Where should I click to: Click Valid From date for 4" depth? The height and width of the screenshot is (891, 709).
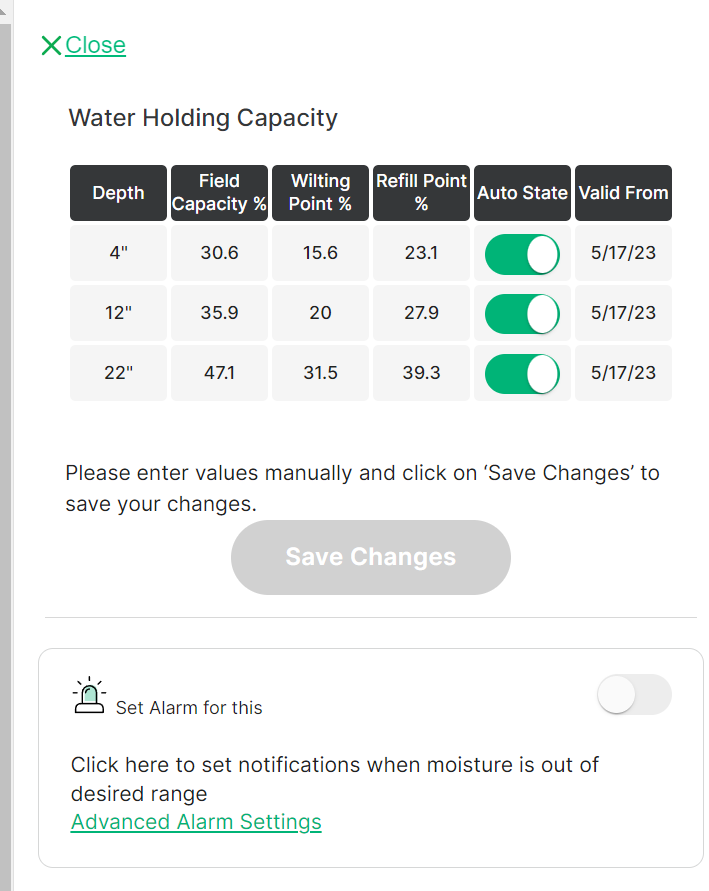coord(623,254)
